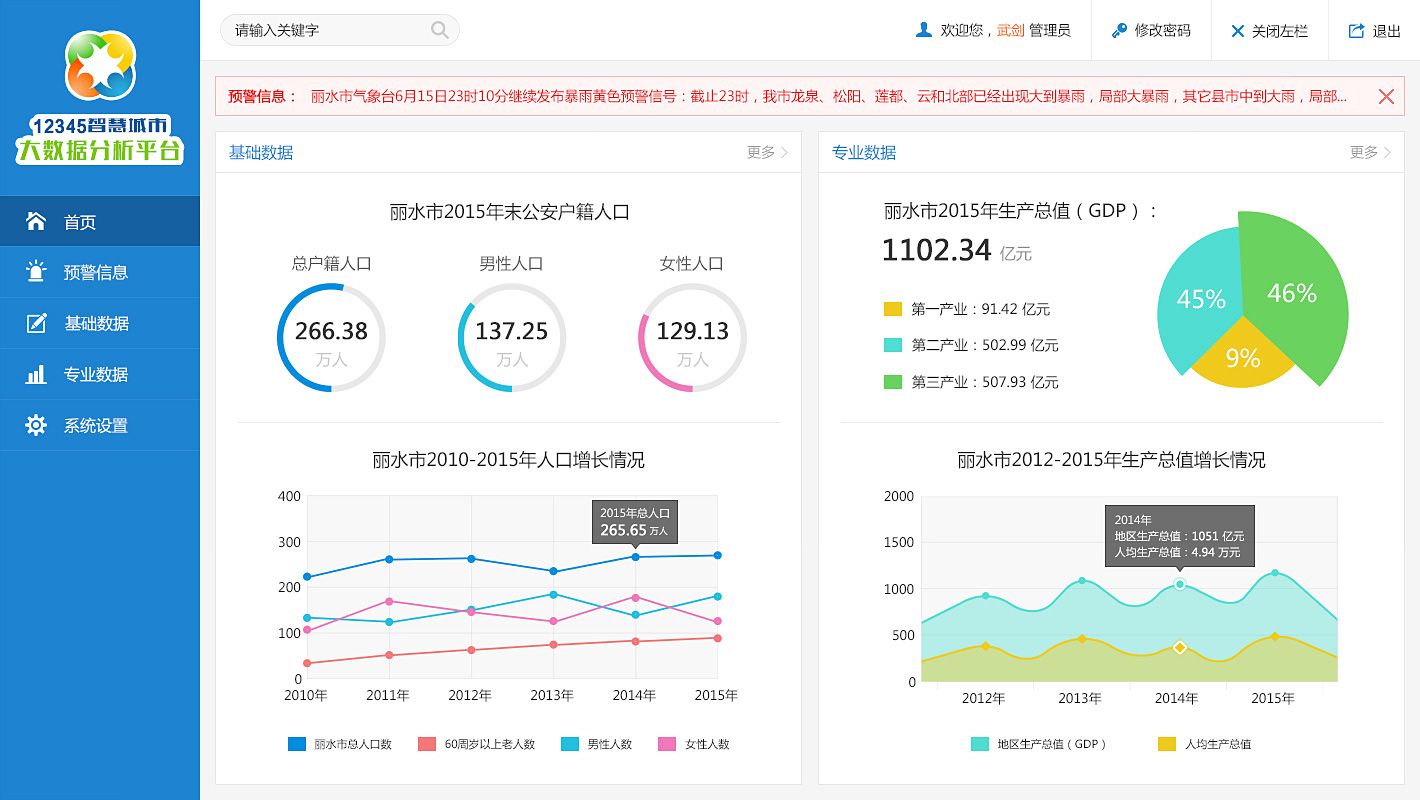Click the 2014年 GDP tooltip box

[1179, 536]
